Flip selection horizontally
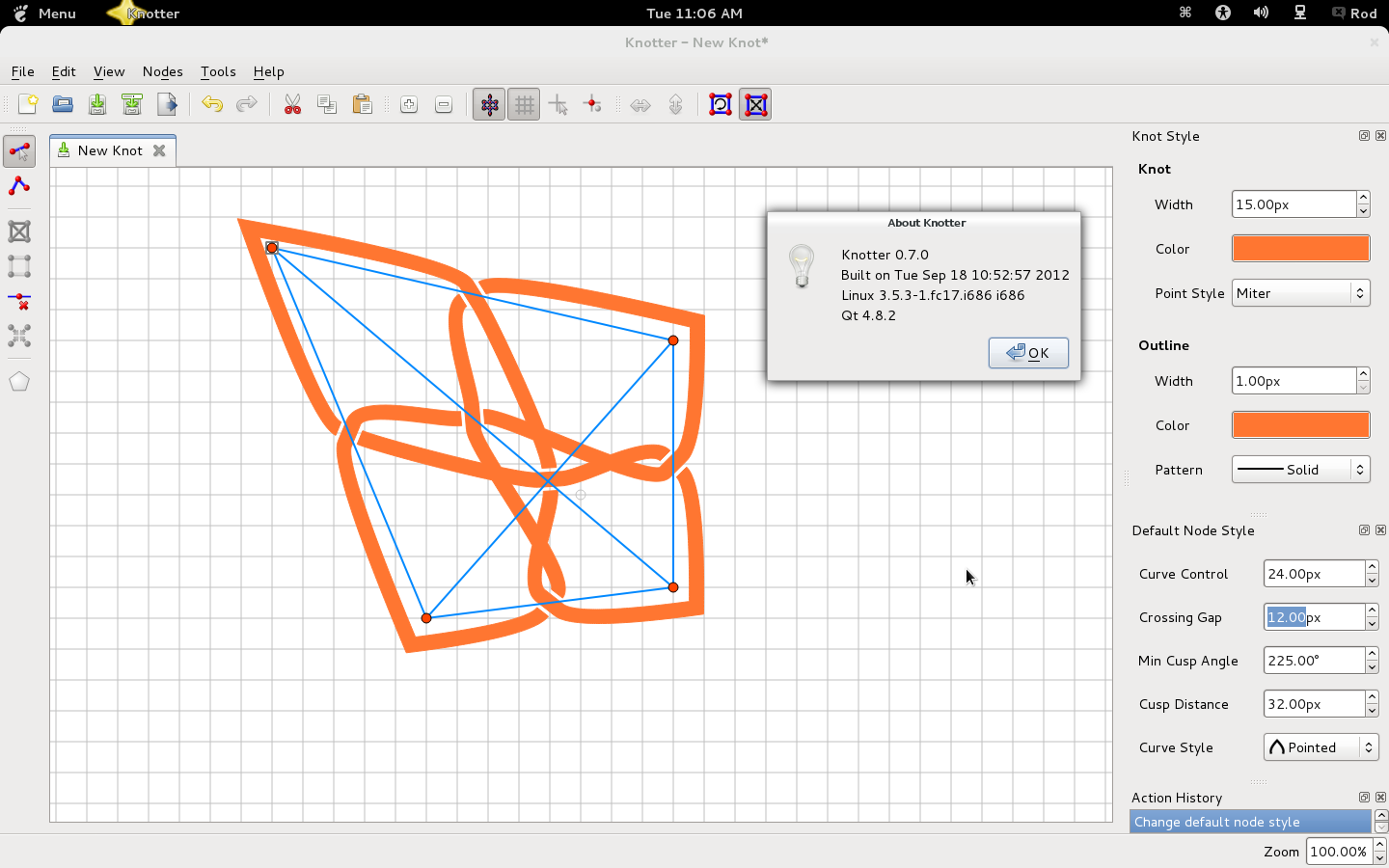Viewport: 1389px width, 868px height. (x=640, y=104)
